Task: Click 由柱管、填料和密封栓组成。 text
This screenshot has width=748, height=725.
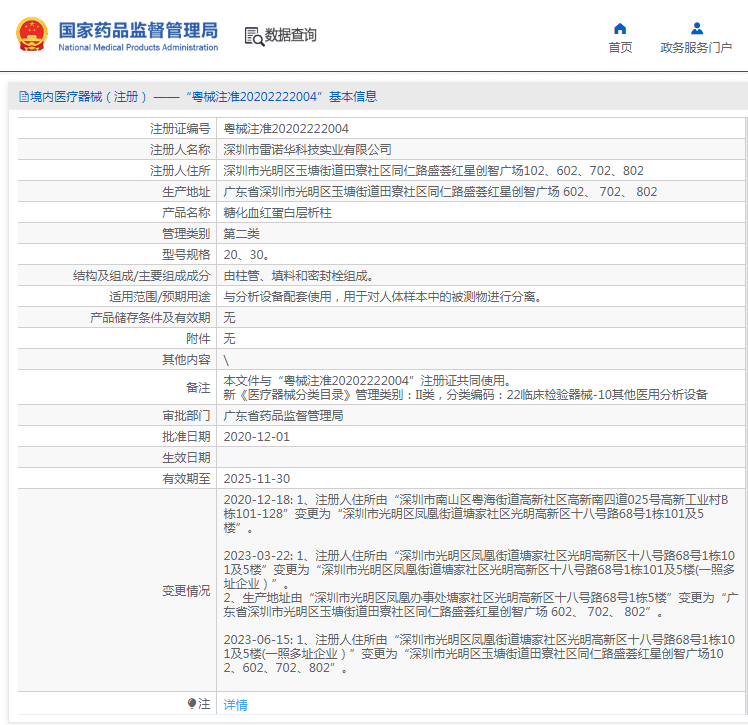Action: point(299,276)
